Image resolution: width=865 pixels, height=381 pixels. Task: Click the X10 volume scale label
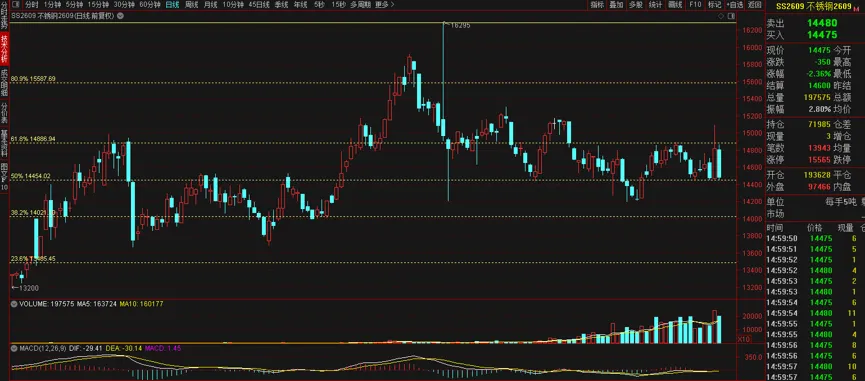744,340
